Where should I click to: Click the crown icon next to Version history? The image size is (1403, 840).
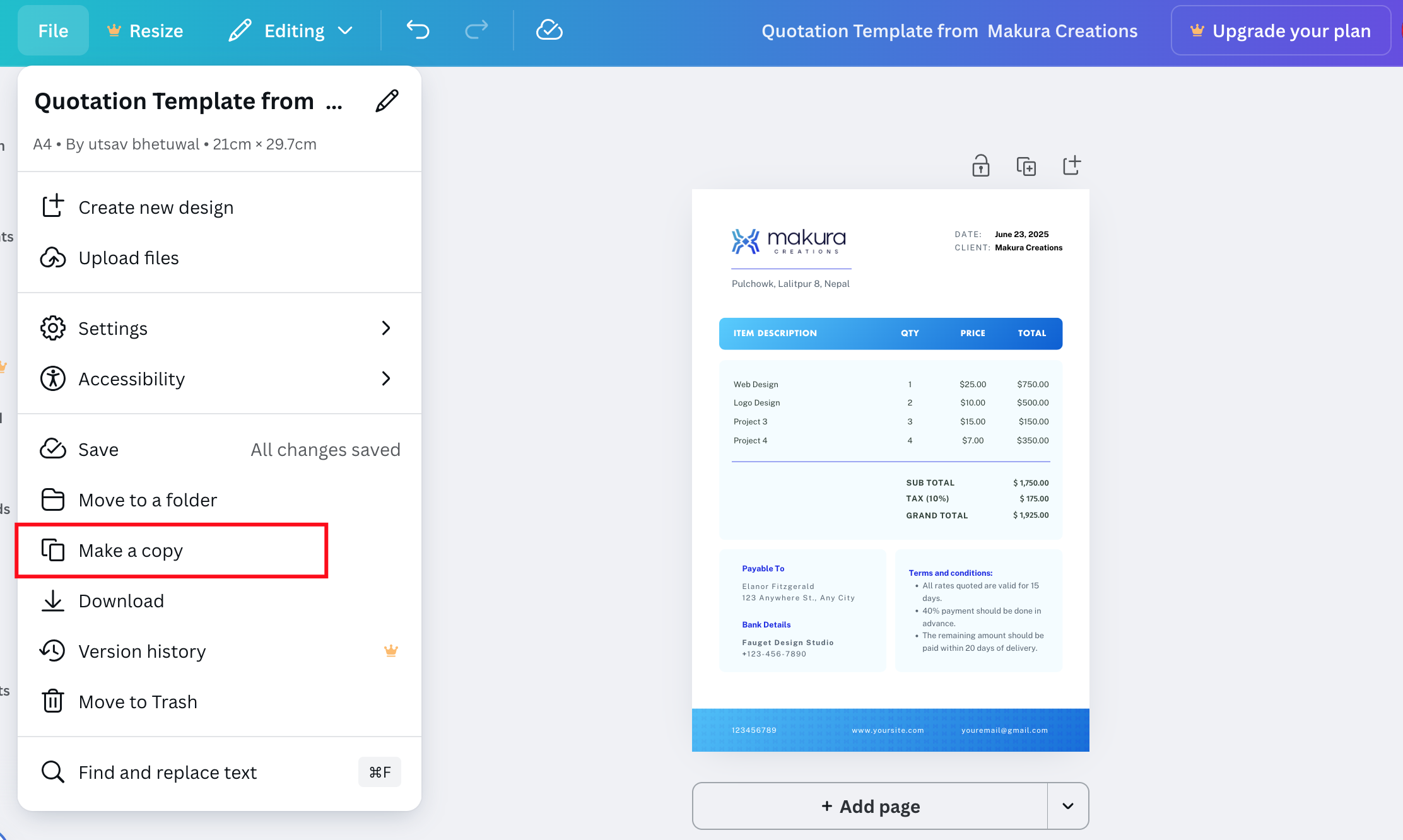coord(391,651)
